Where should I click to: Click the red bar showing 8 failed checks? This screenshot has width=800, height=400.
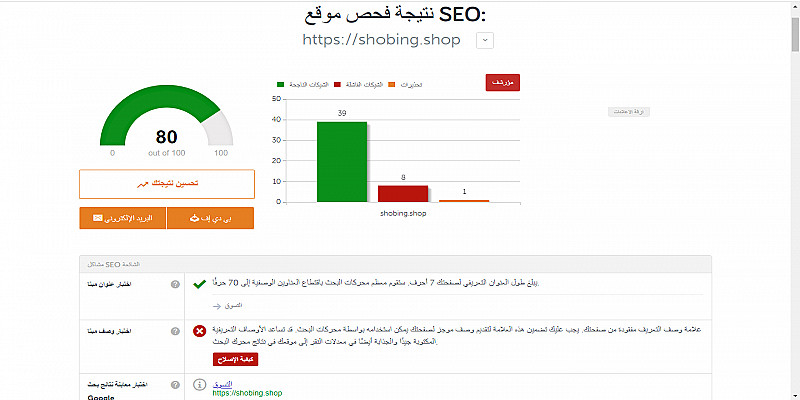coord(403,193)
